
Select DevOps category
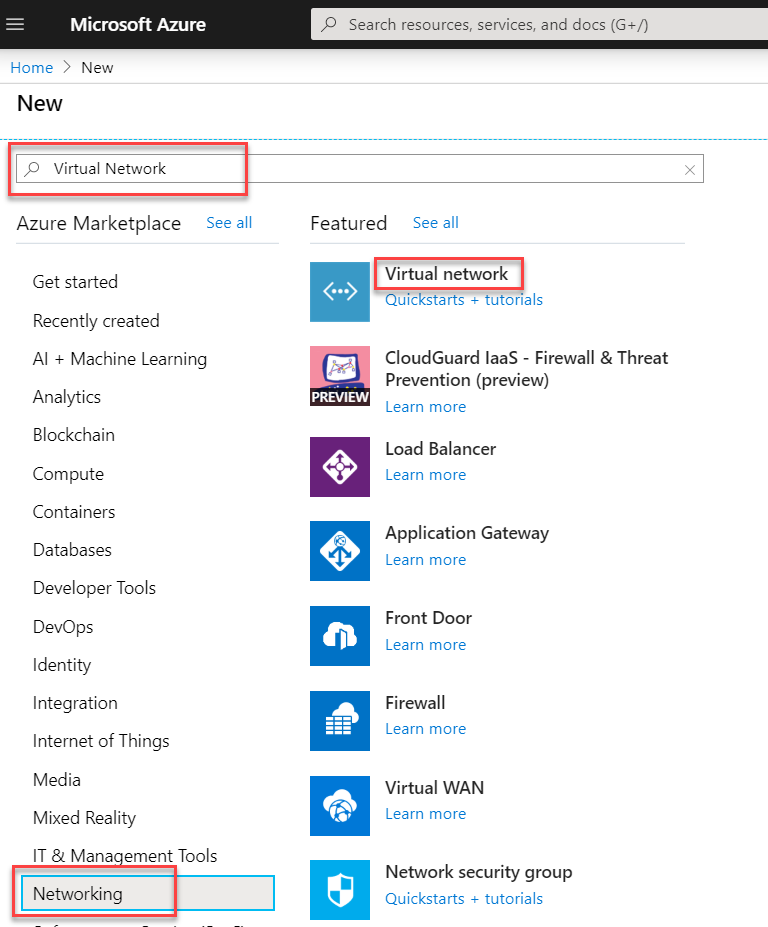point(63,627)
